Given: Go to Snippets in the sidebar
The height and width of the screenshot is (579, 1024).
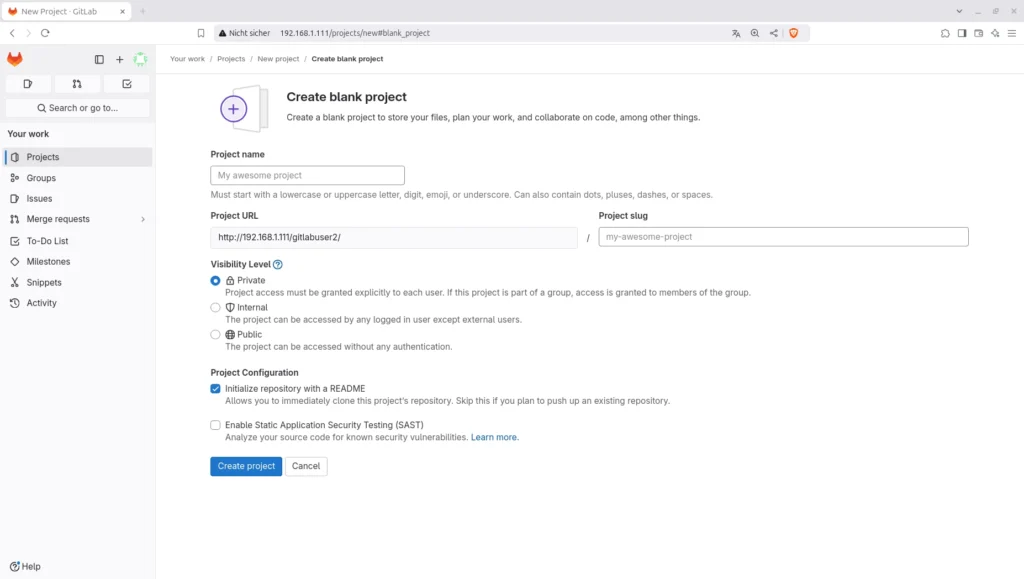Looking at the screenshot, I should coord(44,283).
